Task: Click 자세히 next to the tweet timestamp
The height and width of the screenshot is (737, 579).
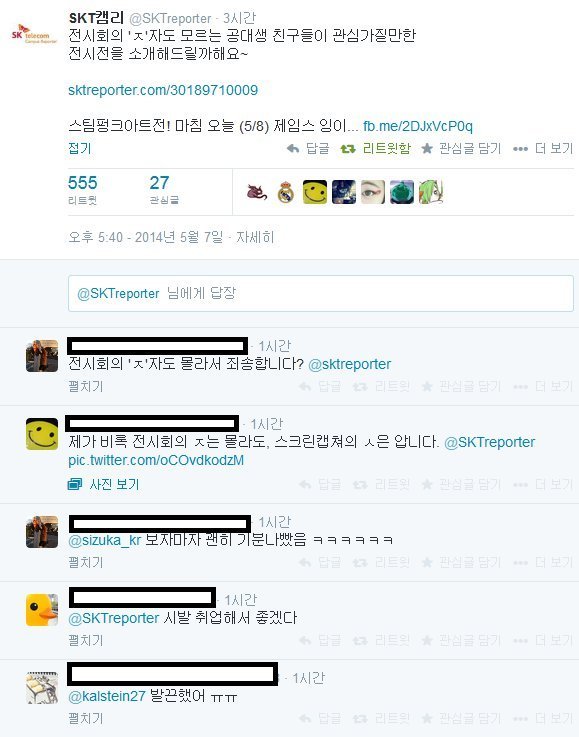Action: coord(255,237)
